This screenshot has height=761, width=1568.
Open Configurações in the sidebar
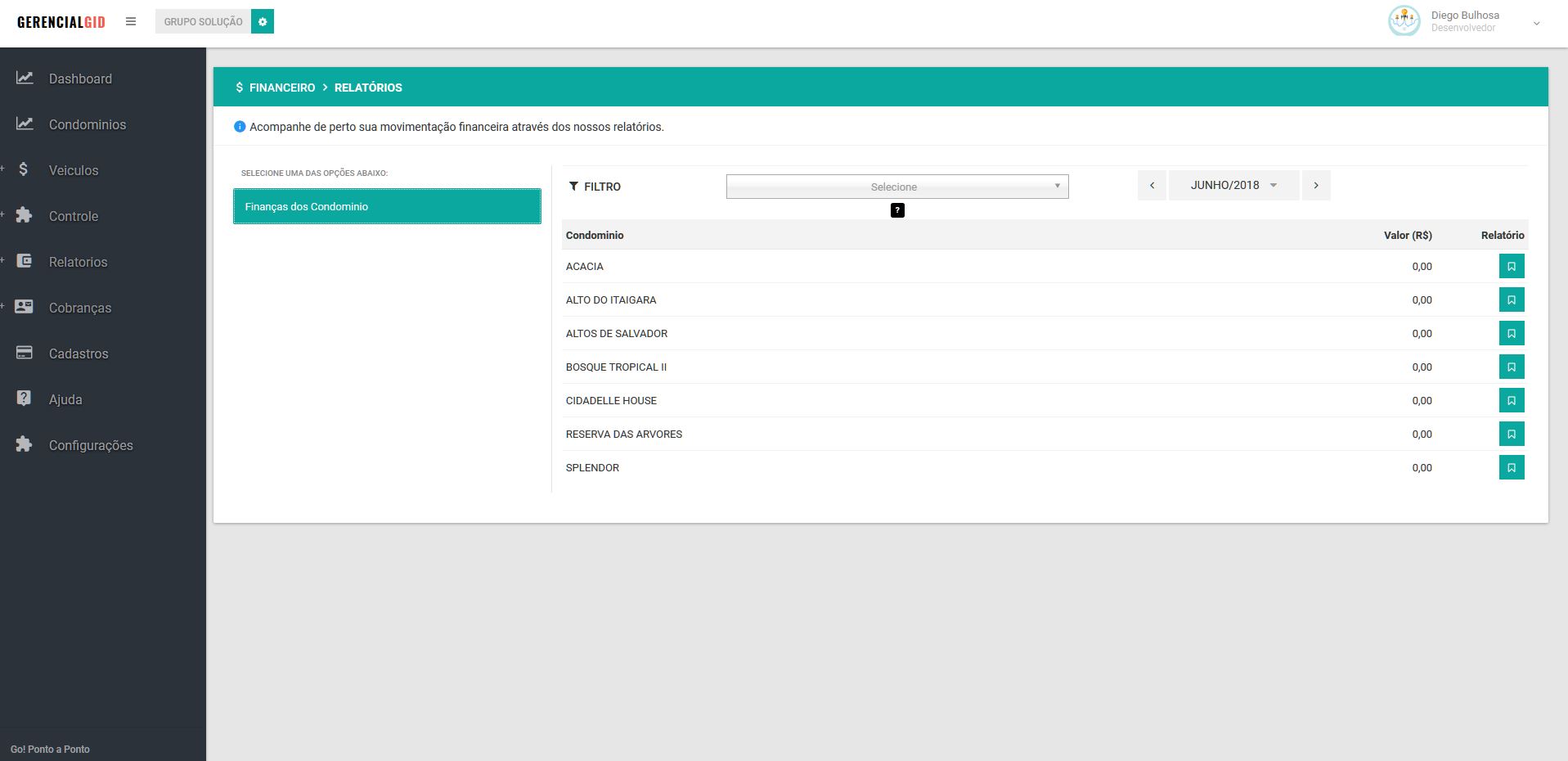[91, 445]
